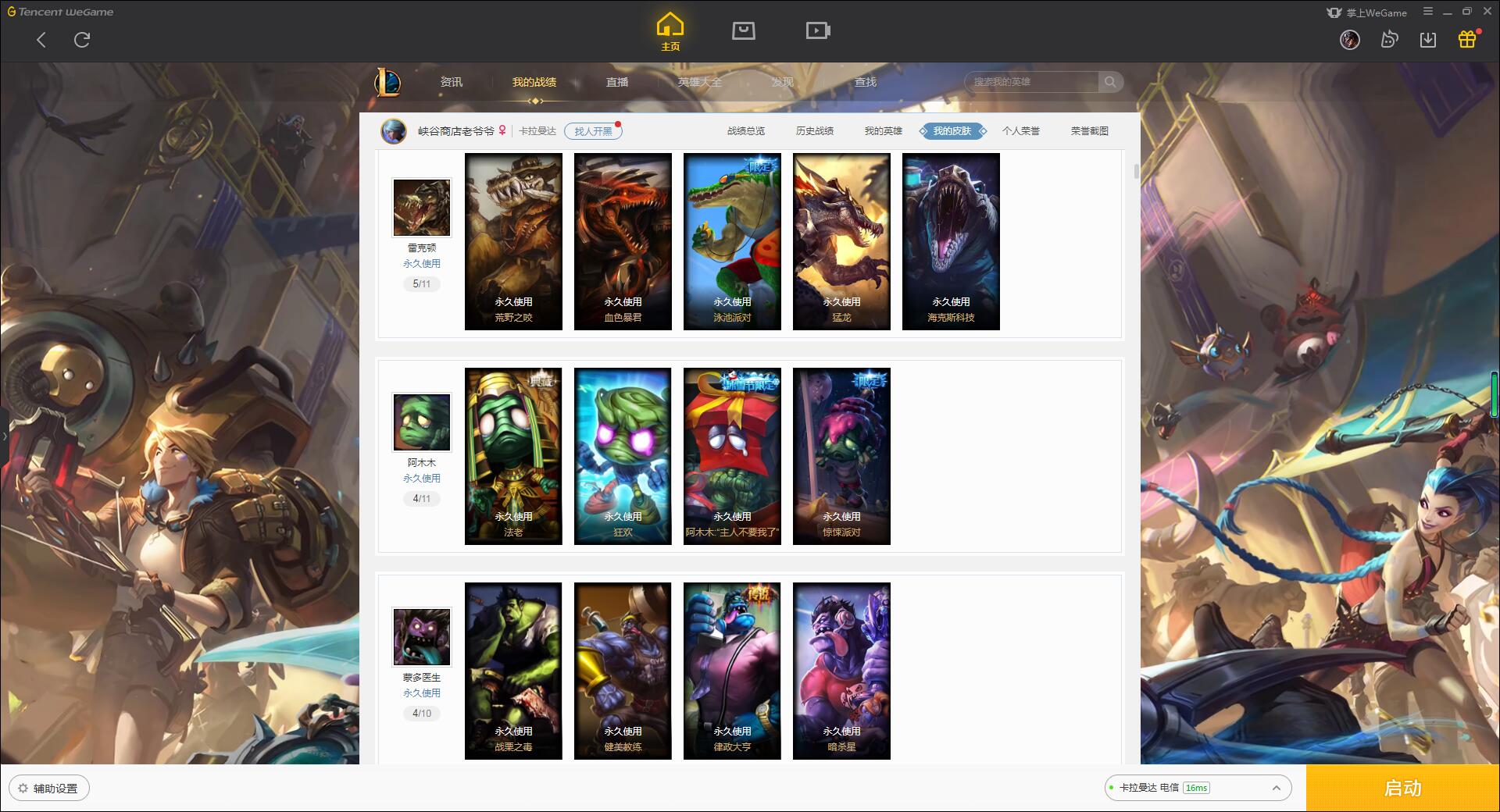The image size is (1500, 812).
Task: Expand the left sidebar handle arrow
Action: (4, 436)
